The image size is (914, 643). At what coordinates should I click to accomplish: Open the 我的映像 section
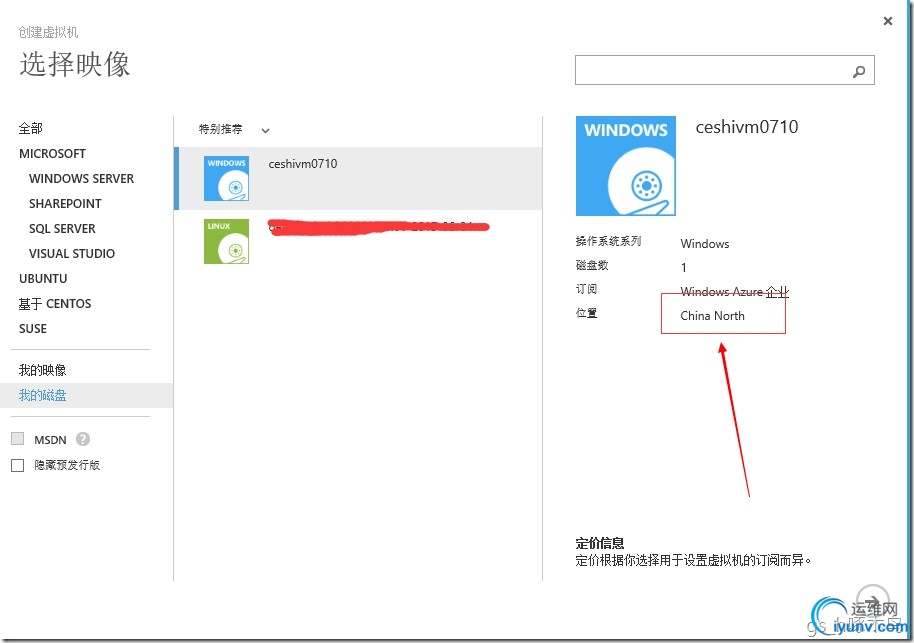pyautogui.click(x=43, y=370)
